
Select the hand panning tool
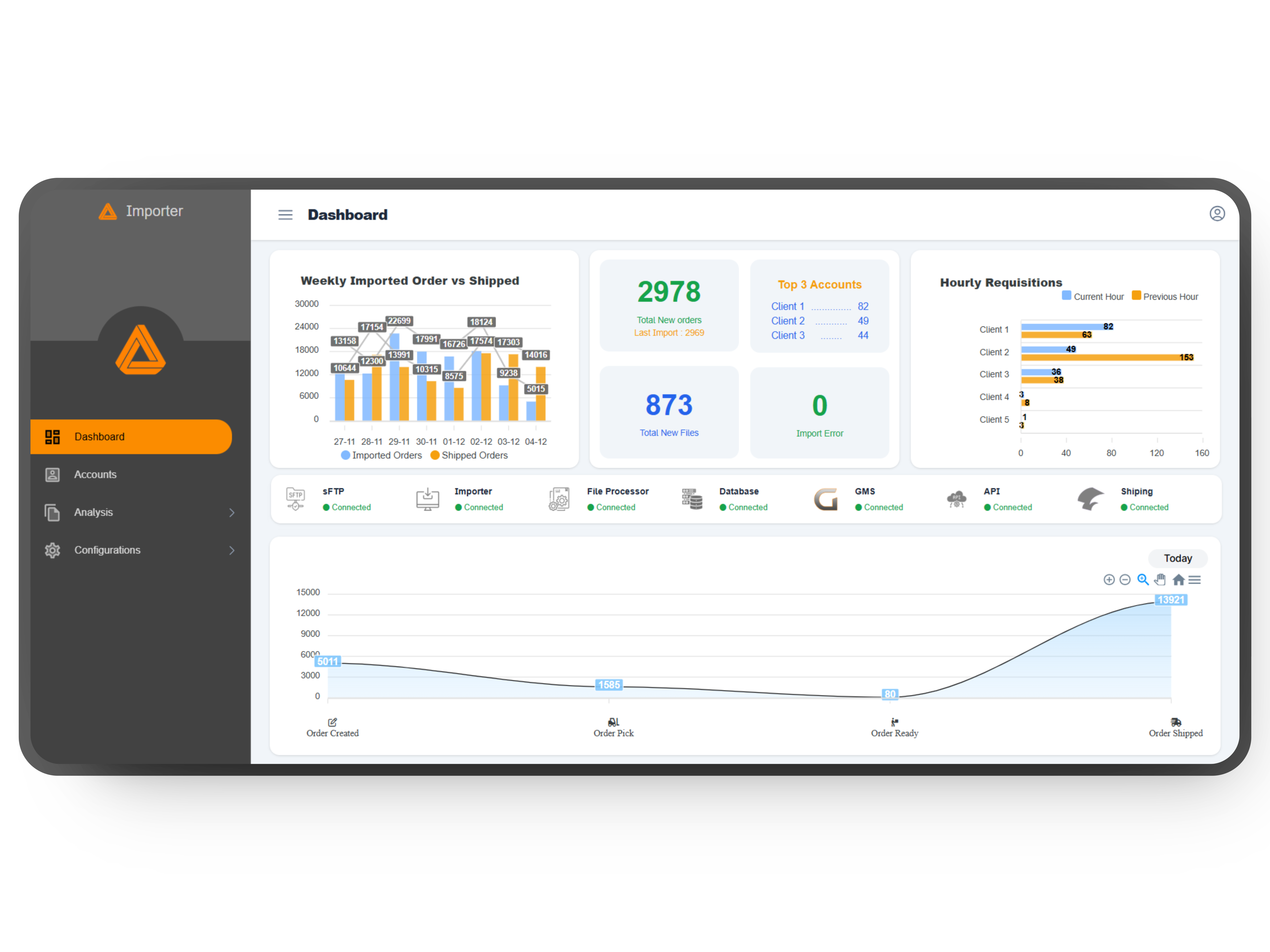(1160, 580)
